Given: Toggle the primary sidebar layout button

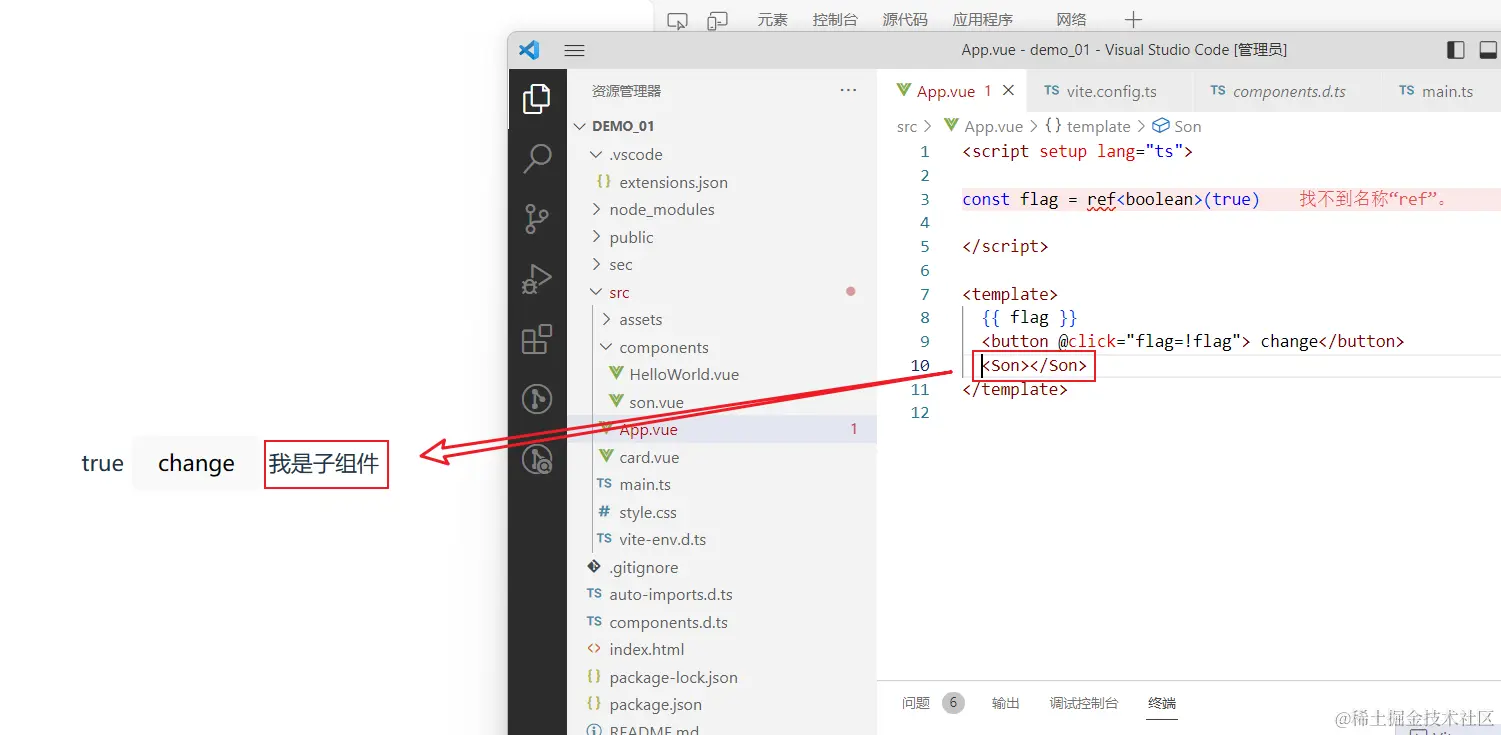Looking at the screenshot, I should coord(1456,50).
